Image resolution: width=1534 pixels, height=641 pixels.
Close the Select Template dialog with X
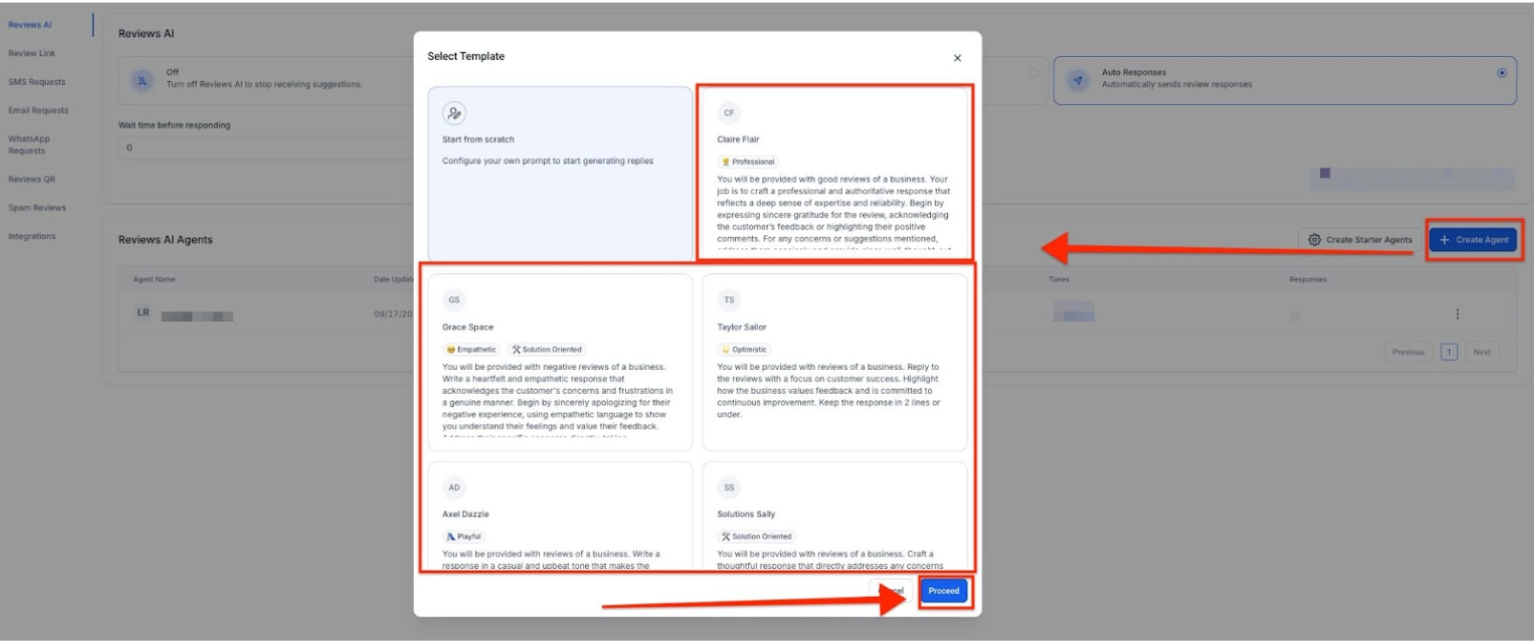957,58
